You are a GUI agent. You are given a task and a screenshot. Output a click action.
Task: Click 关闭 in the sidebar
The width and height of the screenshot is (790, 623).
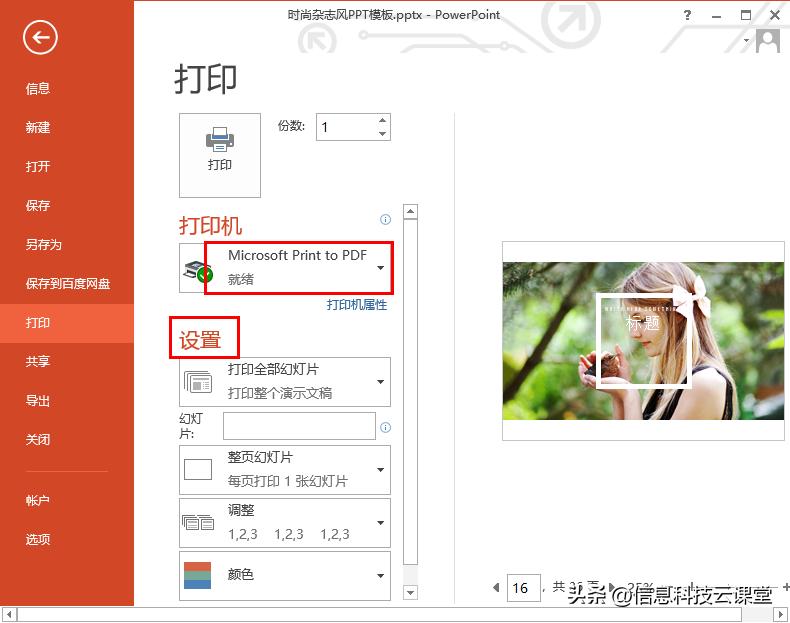38,440
